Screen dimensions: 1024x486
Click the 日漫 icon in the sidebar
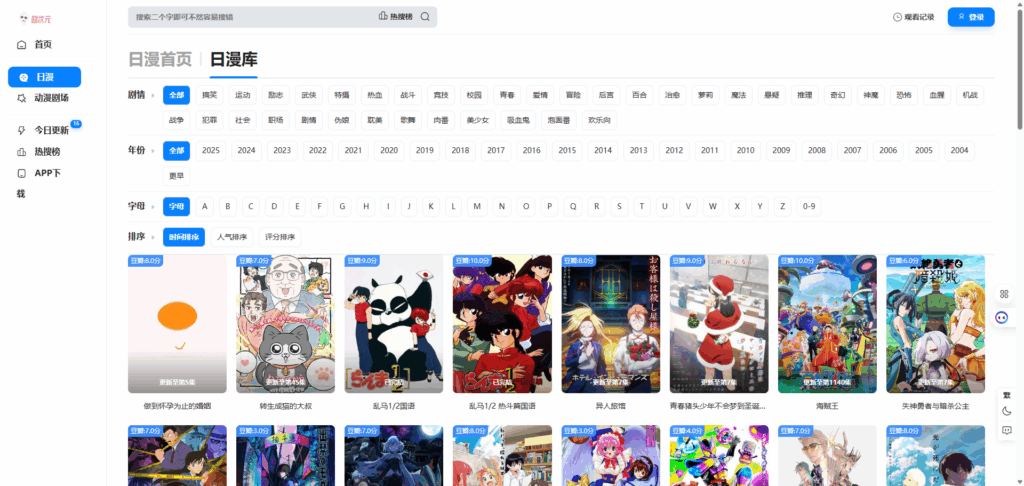coord(24,77)
